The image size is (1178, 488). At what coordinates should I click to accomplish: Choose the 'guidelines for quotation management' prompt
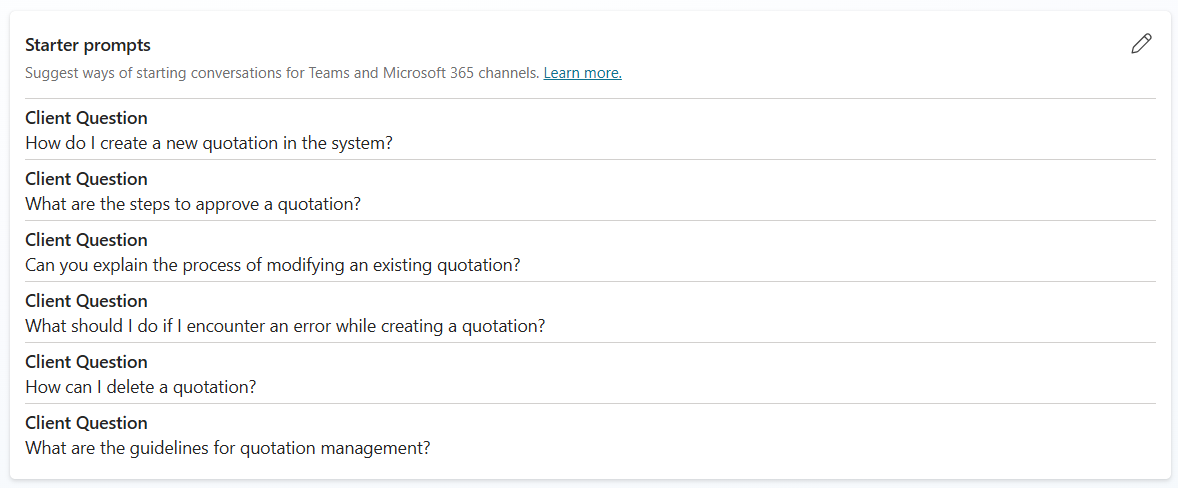pos(228,448)
